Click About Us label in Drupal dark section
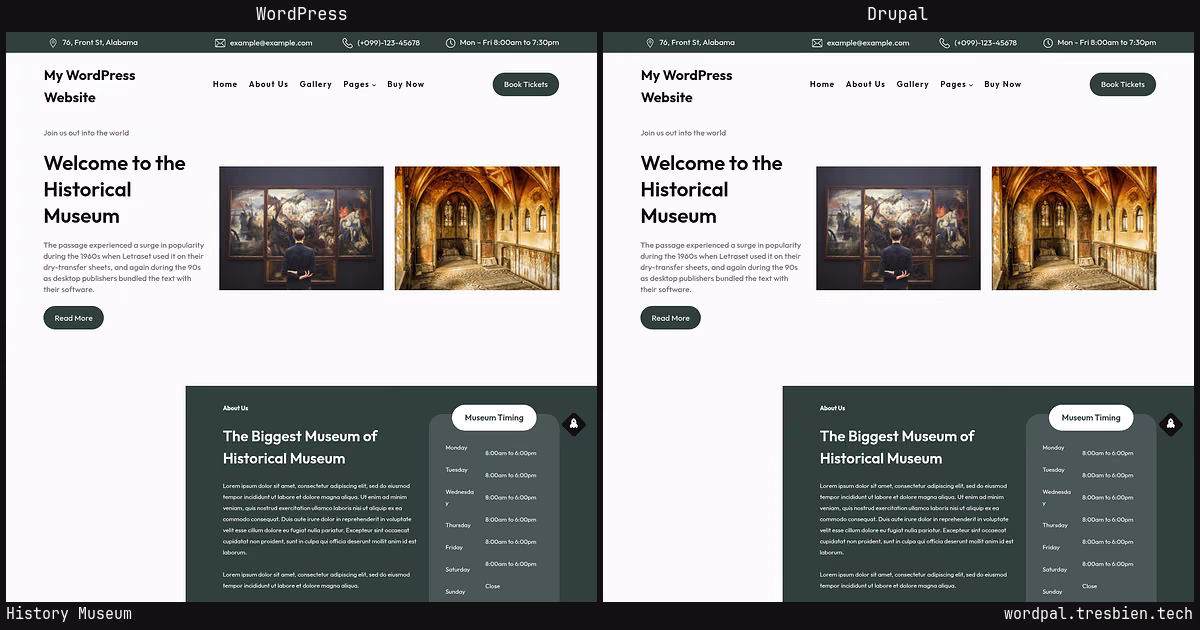The image size is (1200, 630). tap(832, 408)
